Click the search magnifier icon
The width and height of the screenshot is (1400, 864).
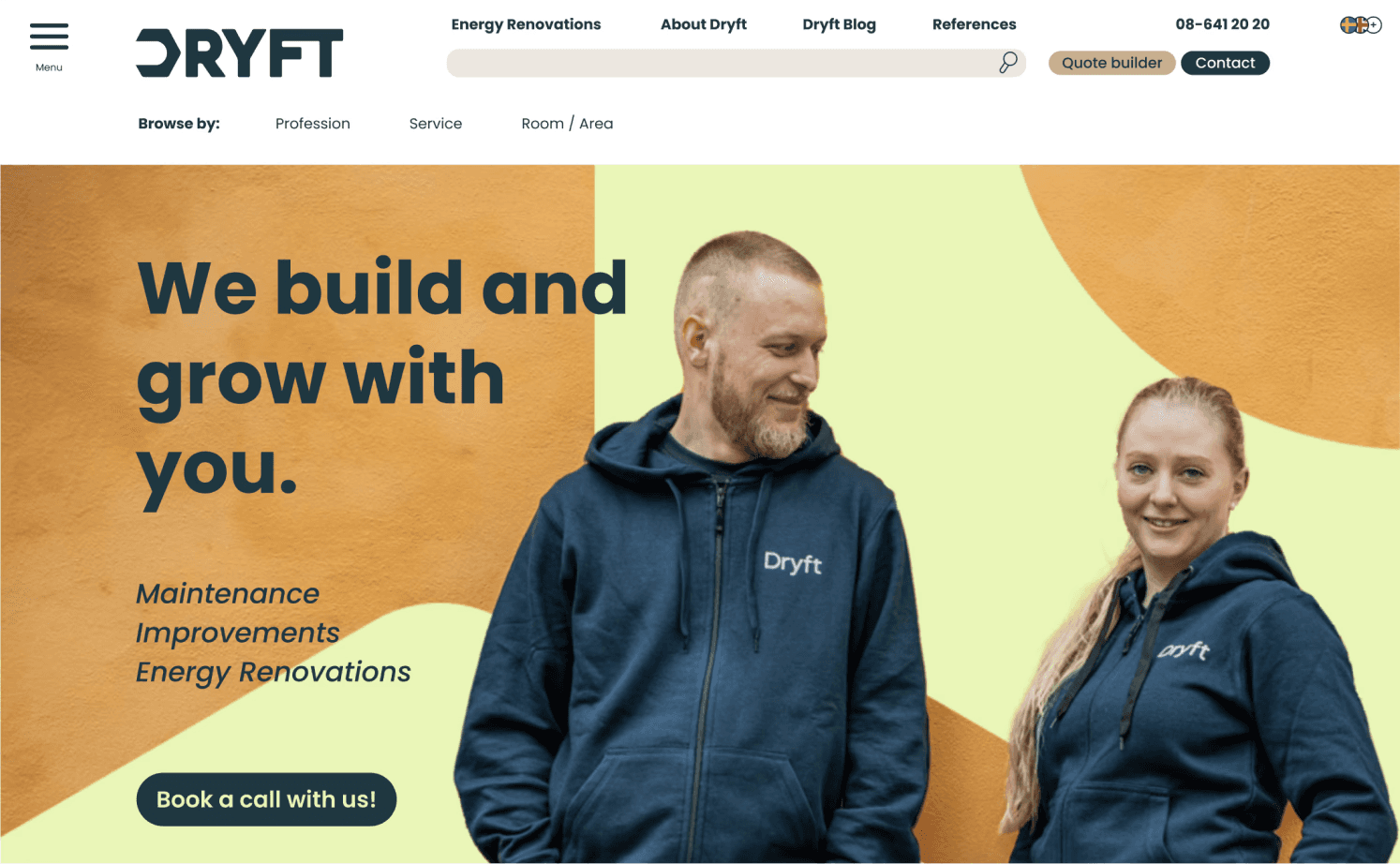pyautogui.click(x=1008, y=63)
